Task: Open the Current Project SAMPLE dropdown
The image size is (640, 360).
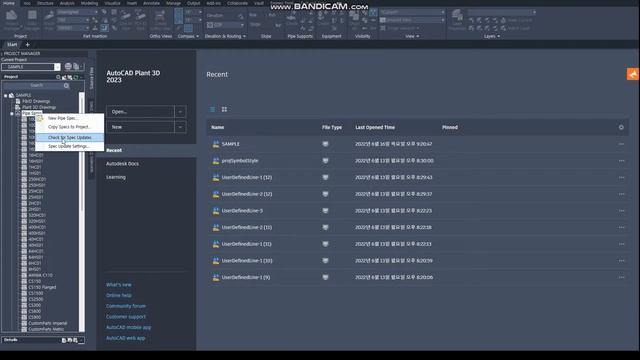Action: click(x=57, y=67)
